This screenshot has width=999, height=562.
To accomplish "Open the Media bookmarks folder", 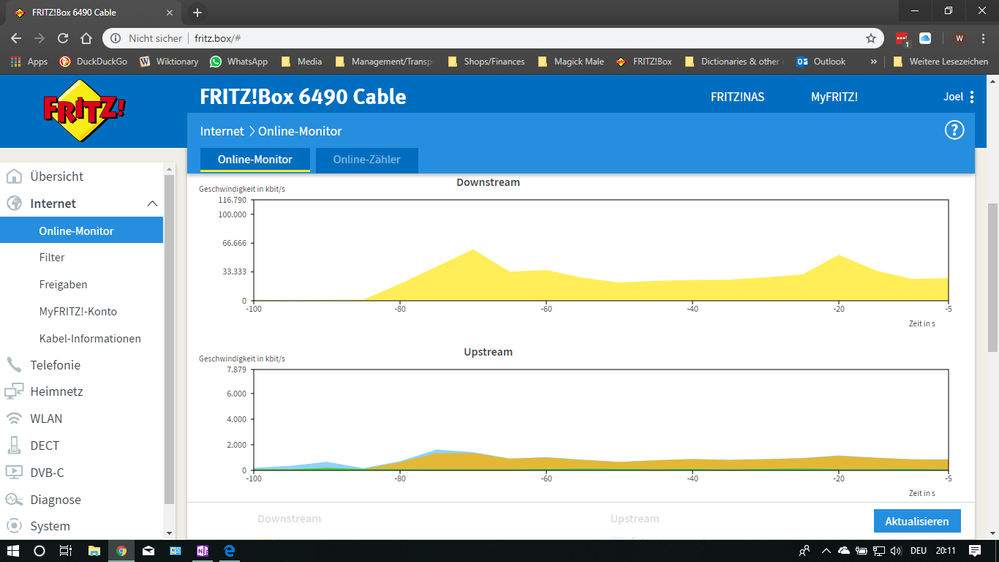I will pos(301,62).
